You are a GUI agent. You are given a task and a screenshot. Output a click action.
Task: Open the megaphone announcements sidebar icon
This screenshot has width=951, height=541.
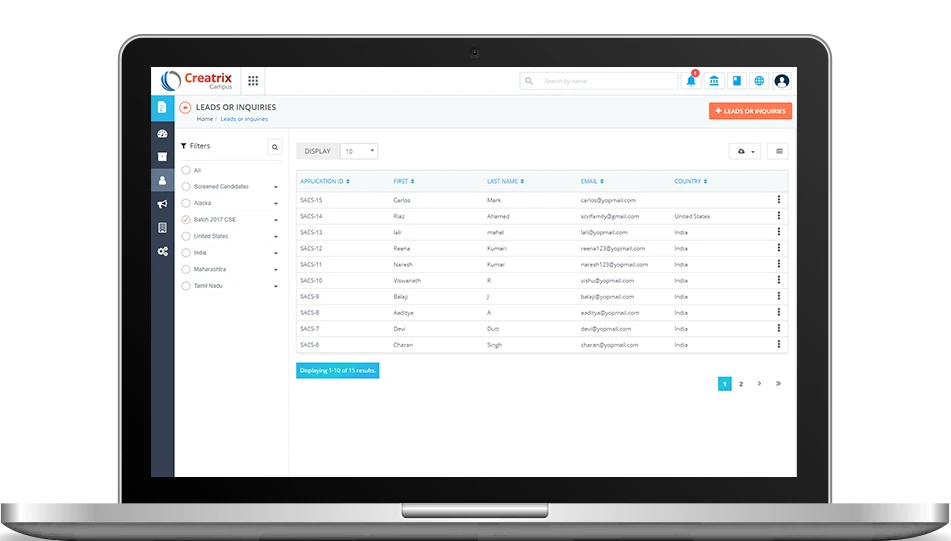tap(162, 204)
